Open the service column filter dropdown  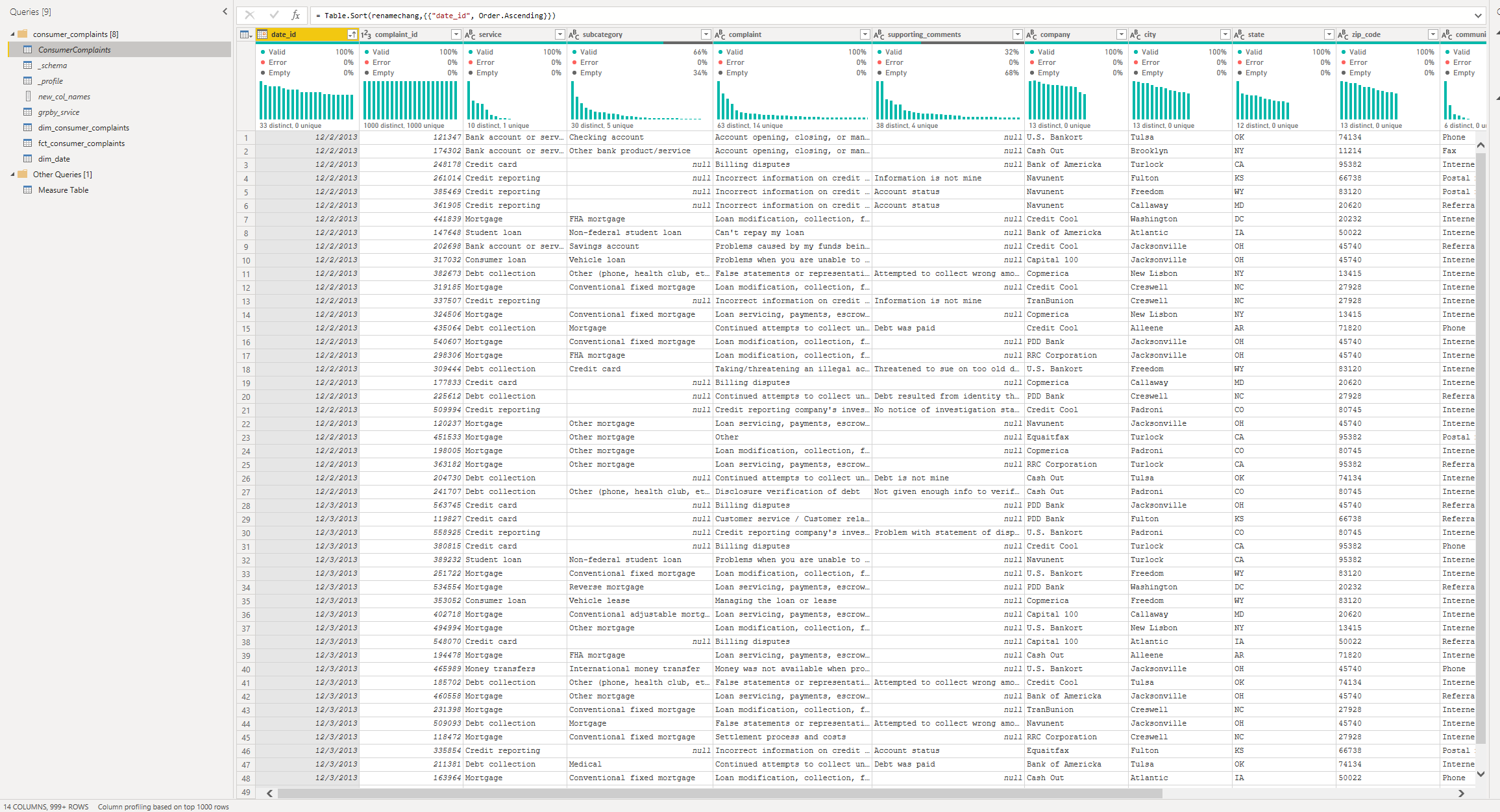(x=559, y=34)
